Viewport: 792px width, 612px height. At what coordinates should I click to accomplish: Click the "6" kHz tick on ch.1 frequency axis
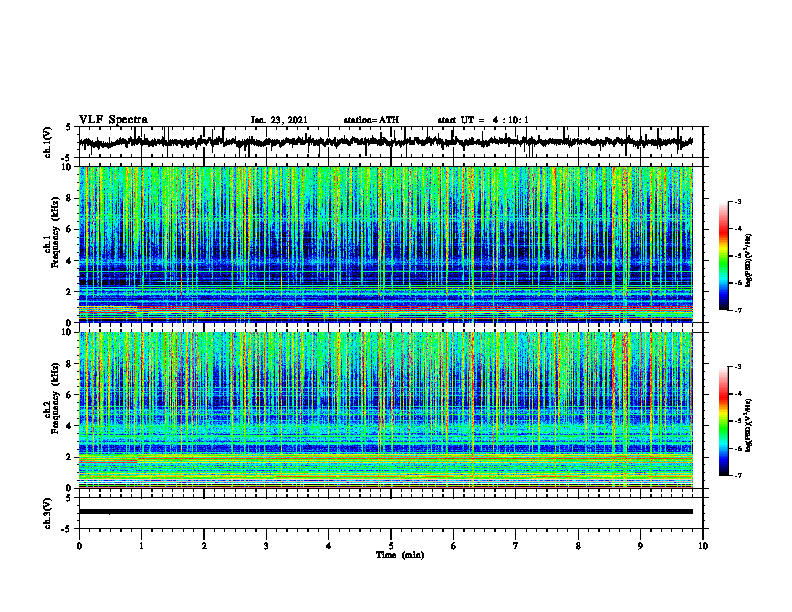pos(70,229)
